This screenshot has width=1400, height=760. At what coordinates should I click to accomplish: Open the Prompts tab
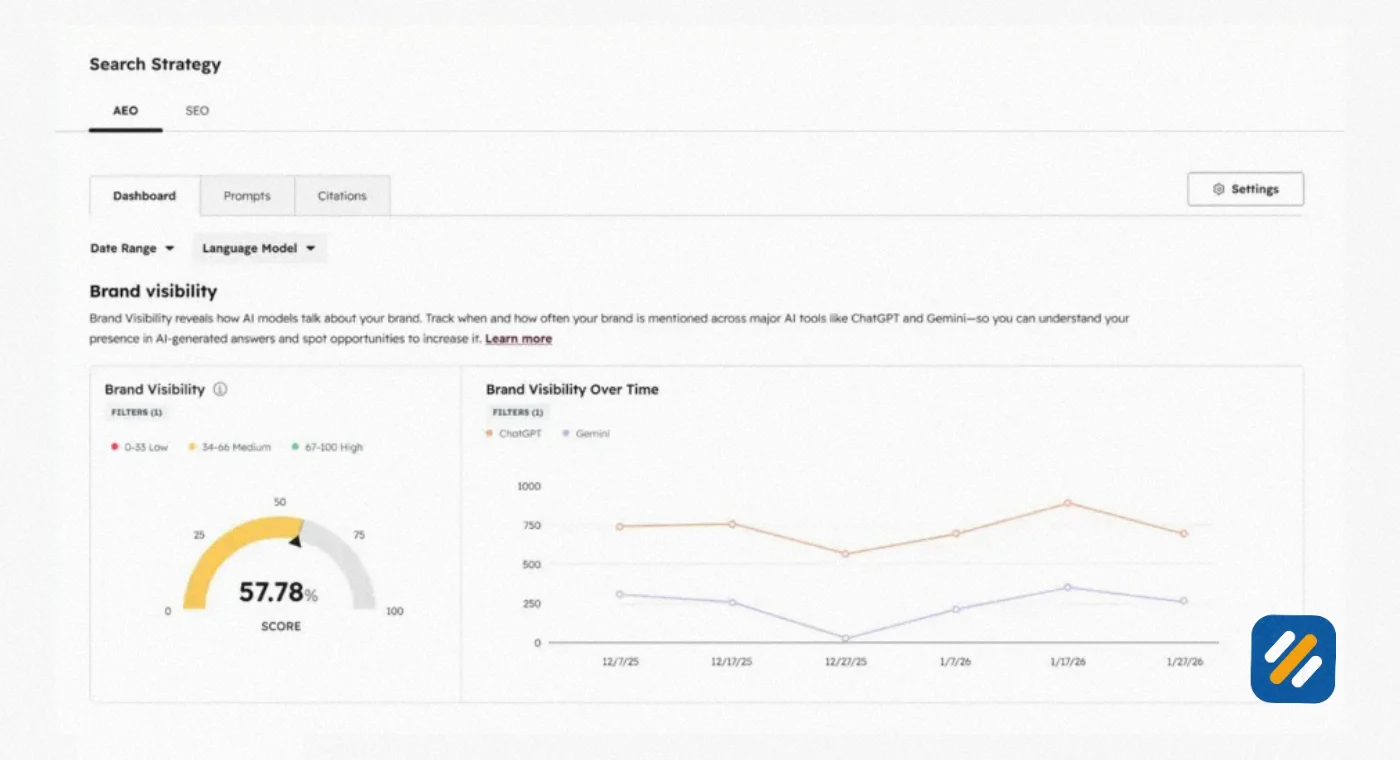tap(247, 196)
